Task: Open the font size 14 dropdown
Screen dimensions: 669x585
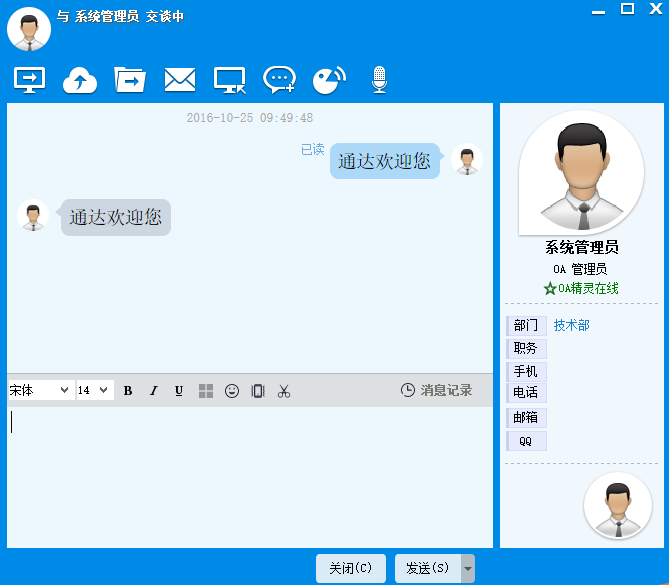Action: (94, 391)
